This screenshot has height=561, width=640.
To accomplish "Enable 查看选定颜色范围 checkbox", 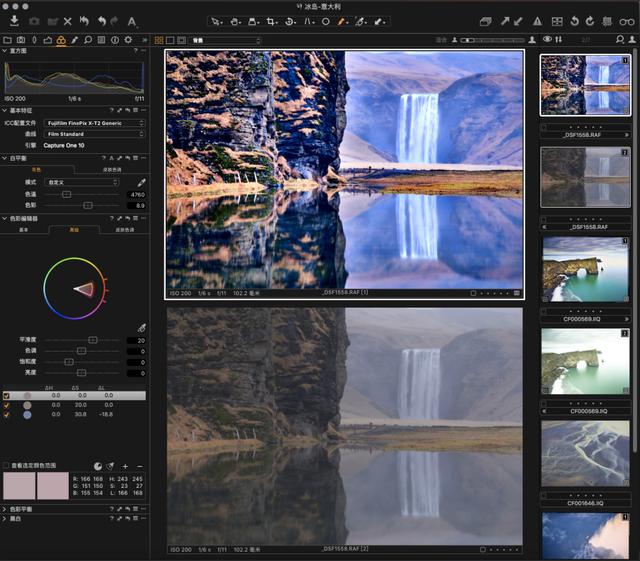I will (x=7, y=466).
